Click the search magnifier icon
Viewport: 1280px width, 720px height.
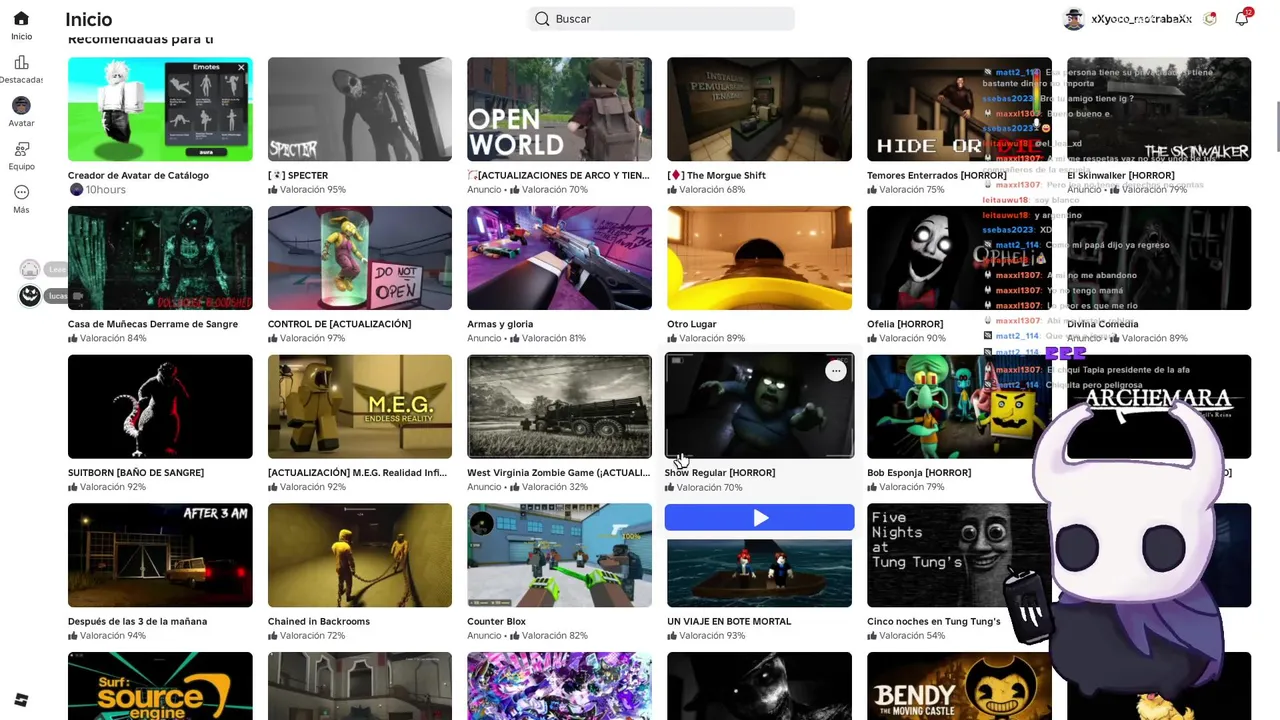[542, 19]
